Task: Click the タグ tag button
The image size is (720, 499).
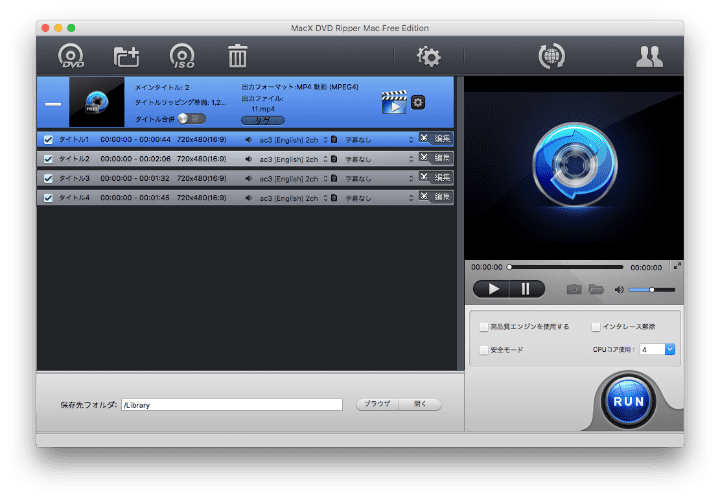Action: pos(263,120)
